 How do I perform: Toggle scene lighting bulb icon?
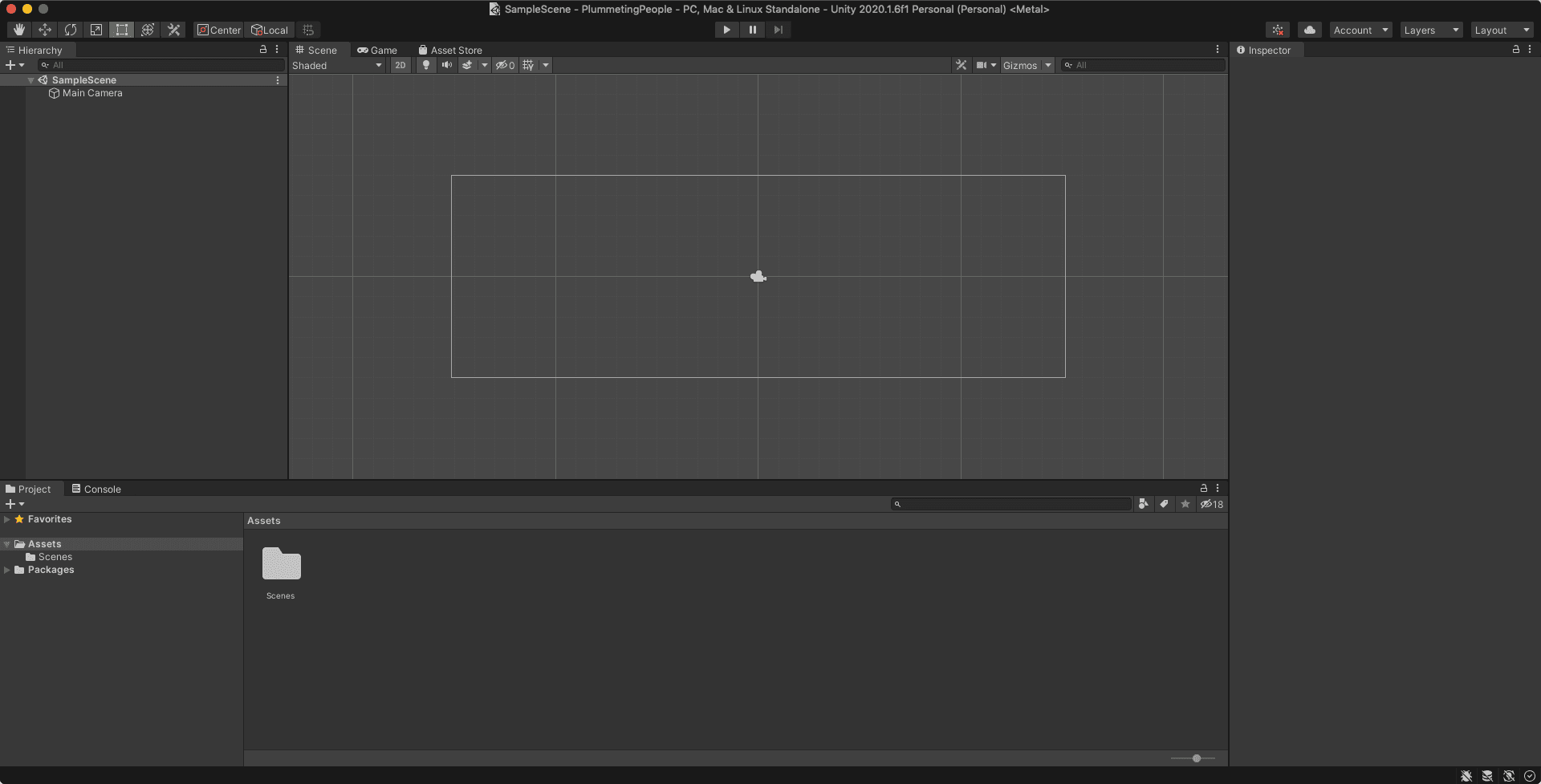(x=426, y=65)
